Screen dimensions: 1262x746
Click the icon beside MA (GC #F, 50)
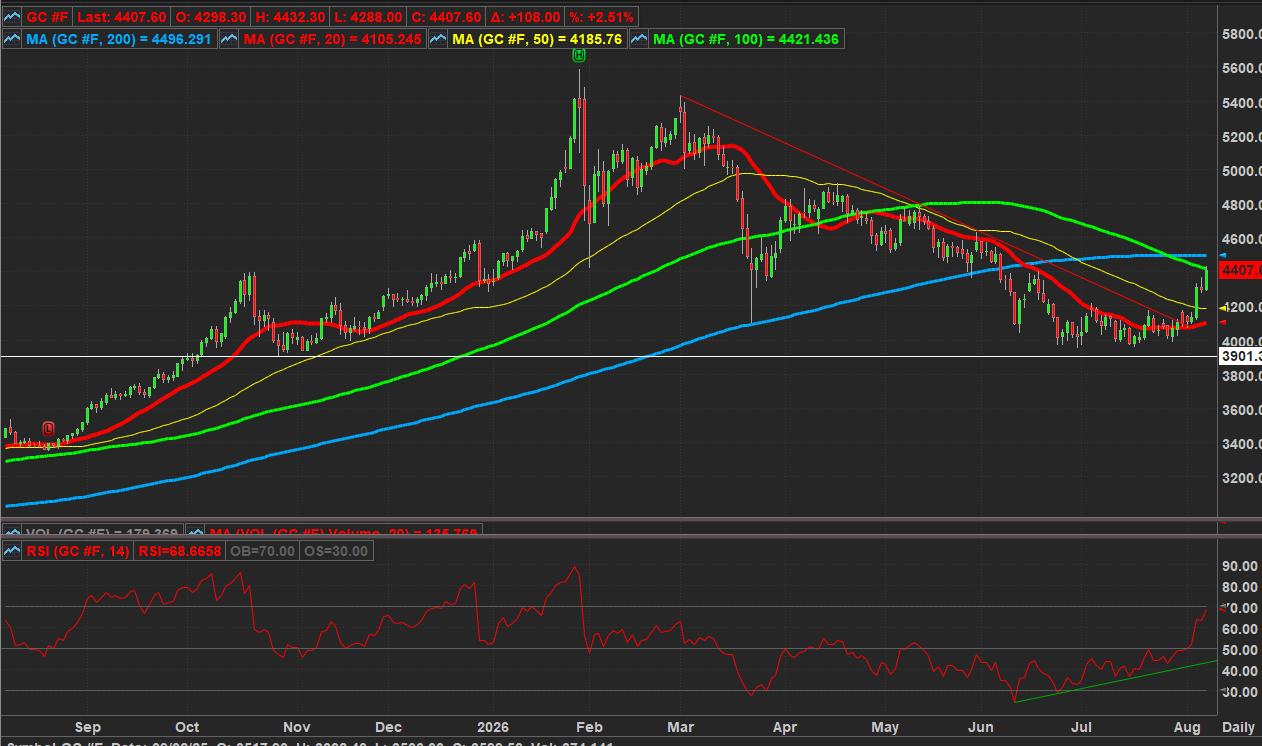[438, 39]
